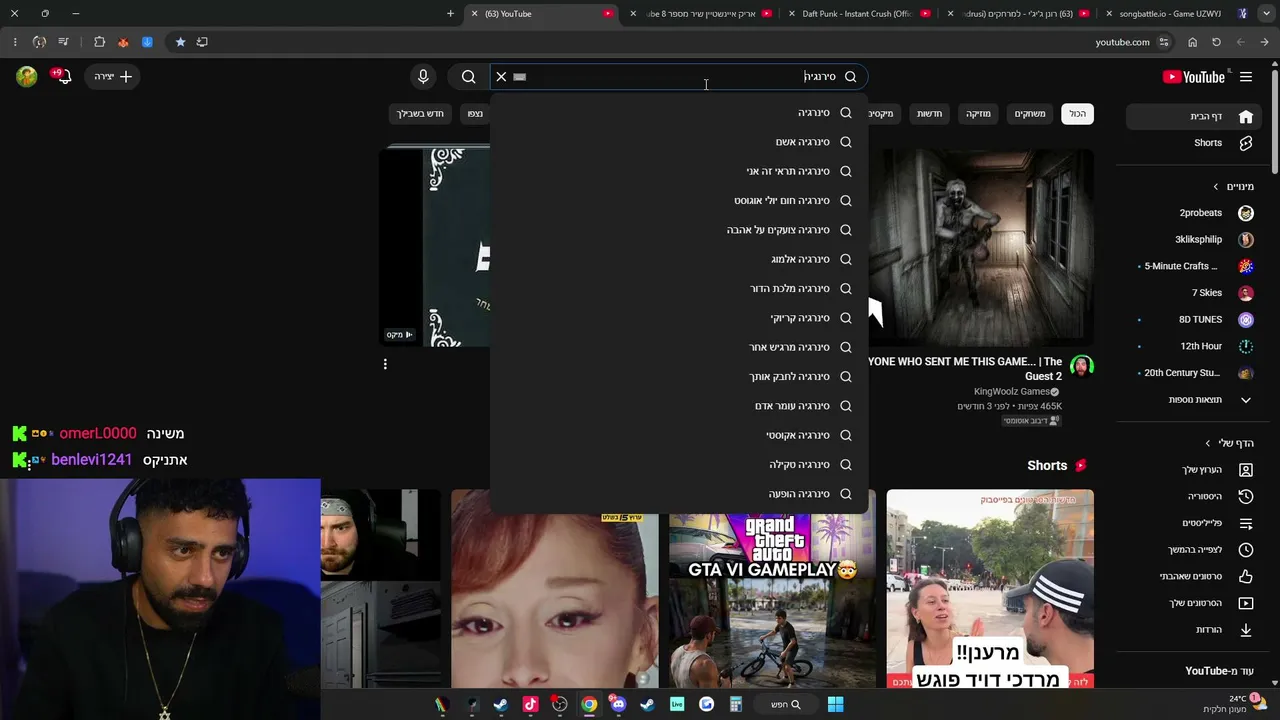Choose the suggestion סינרגיה מרגיש אחר
This screenshot has height=720, width=1280.
click(x=680, y=347)
